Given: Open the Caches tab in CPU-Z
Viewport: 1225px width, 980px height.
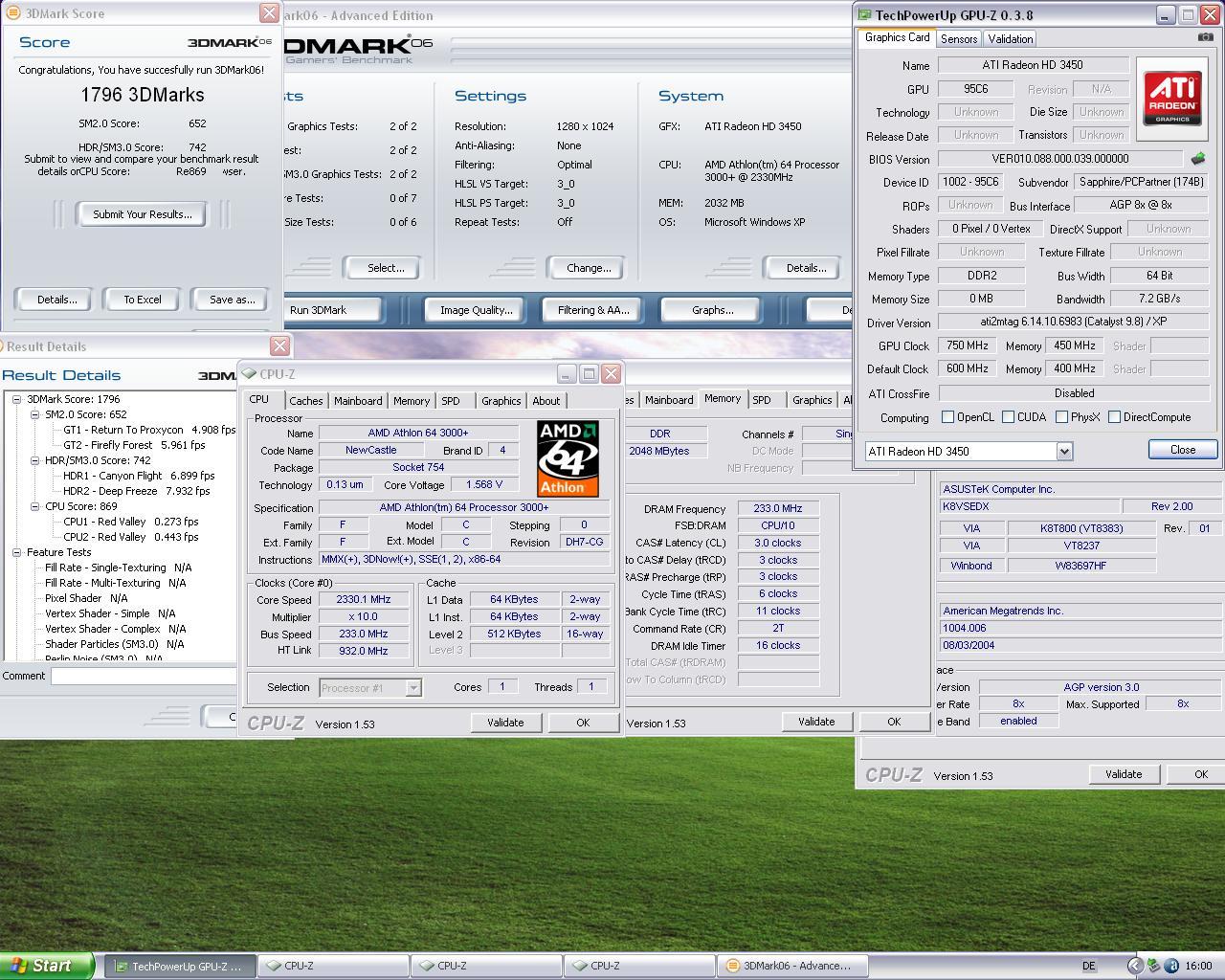Looking at the screenshot, I should pos(306,401).
